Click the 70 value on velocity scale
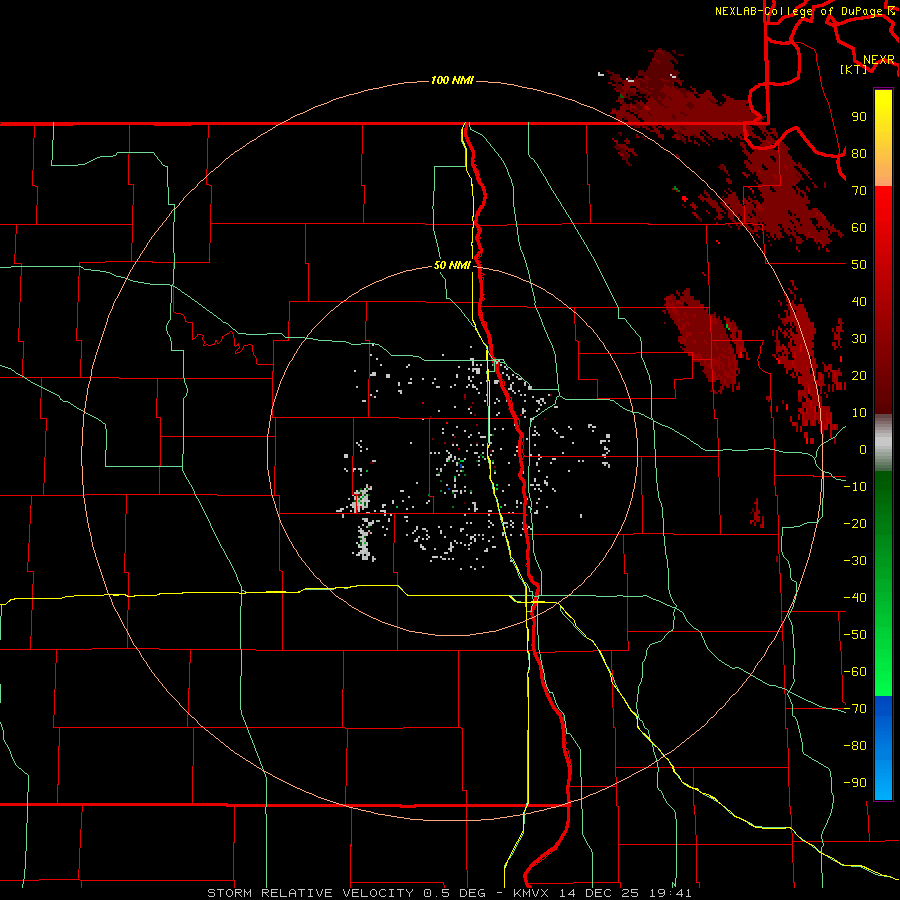 (859, 191)
